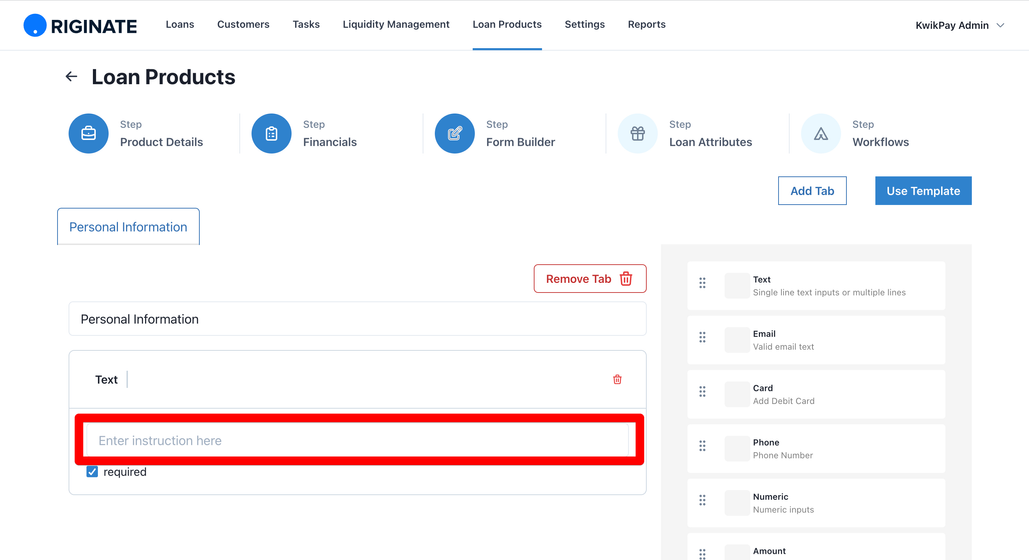
Task: Select the Numeric inputs component card
Action: coord(816,503)
